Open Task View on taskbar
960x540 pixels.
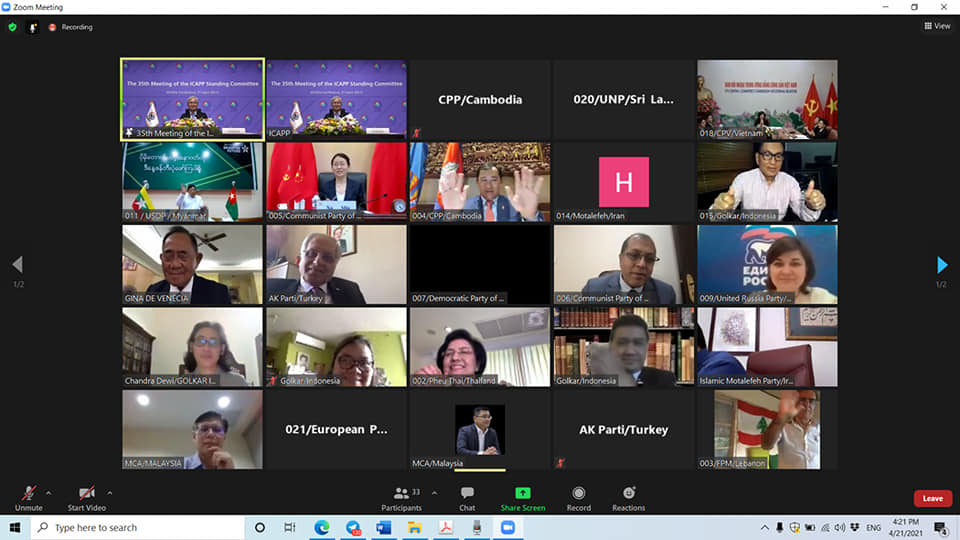point(290,527)
